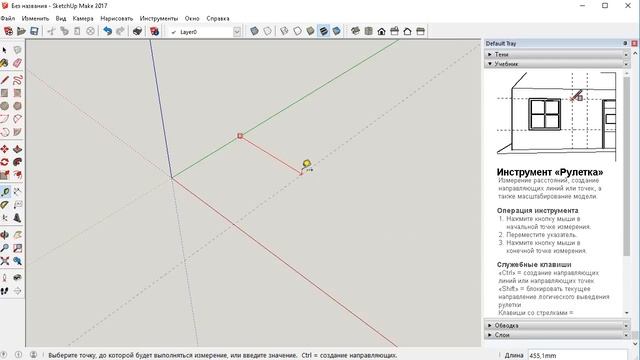Switch to Shaded style
This screenshot has width=640, height=360.
(311, 31)
